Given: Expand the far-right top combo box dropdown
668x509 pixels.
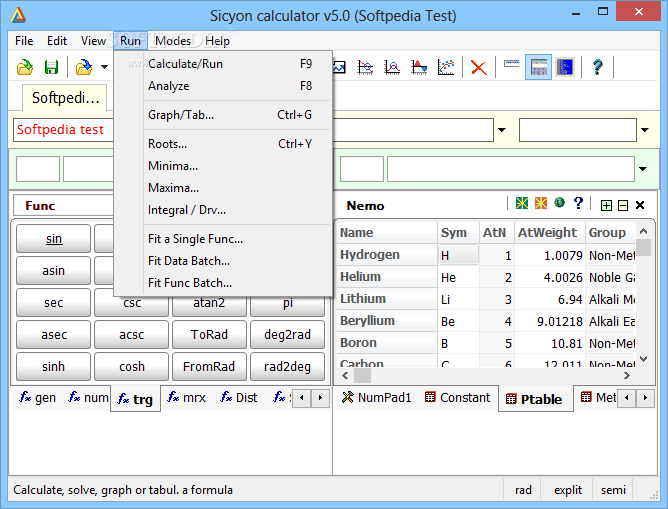Looking at the screenshot, I should pos(645,130).
